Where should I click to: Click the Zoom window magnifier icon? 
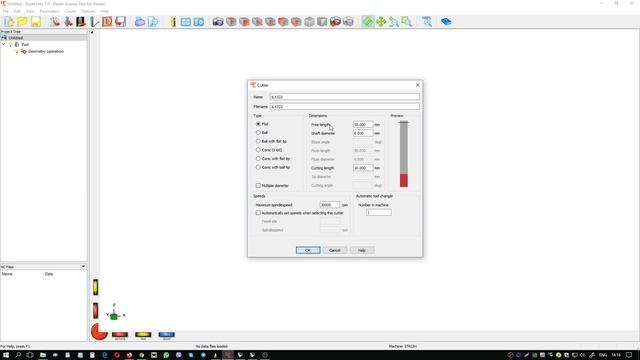coord(407,22)
